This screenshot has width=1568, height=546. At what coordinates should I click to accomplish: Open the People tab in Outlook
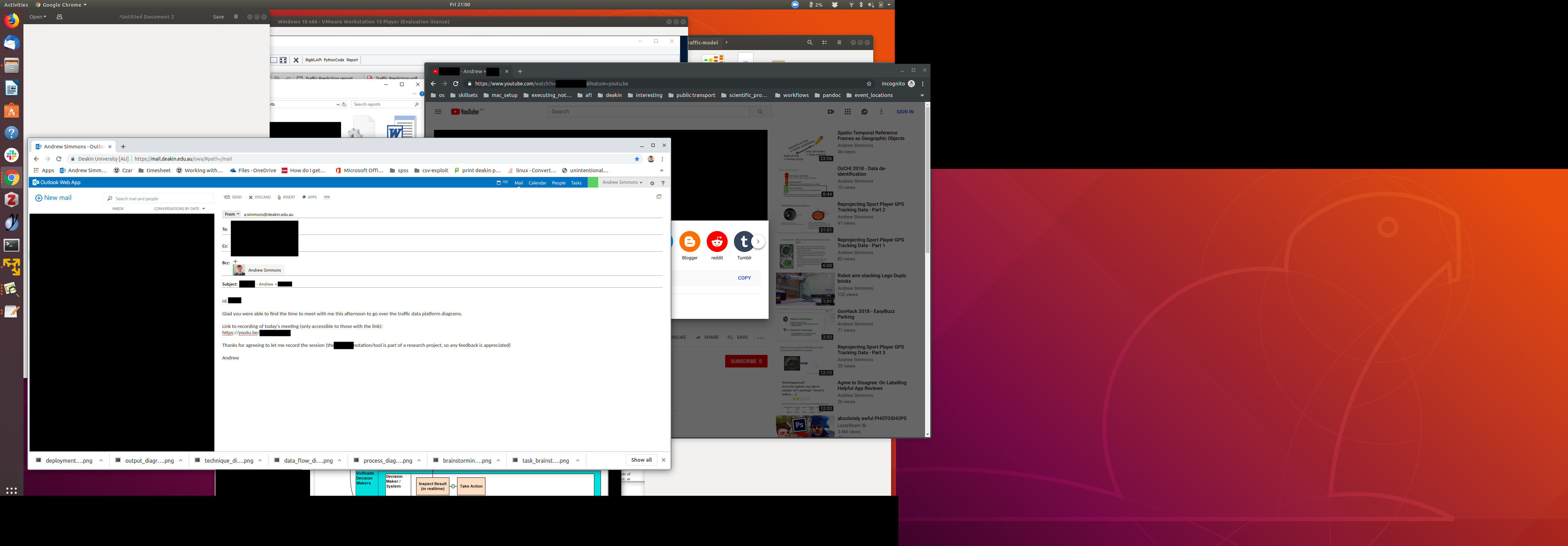coord(558,183)
